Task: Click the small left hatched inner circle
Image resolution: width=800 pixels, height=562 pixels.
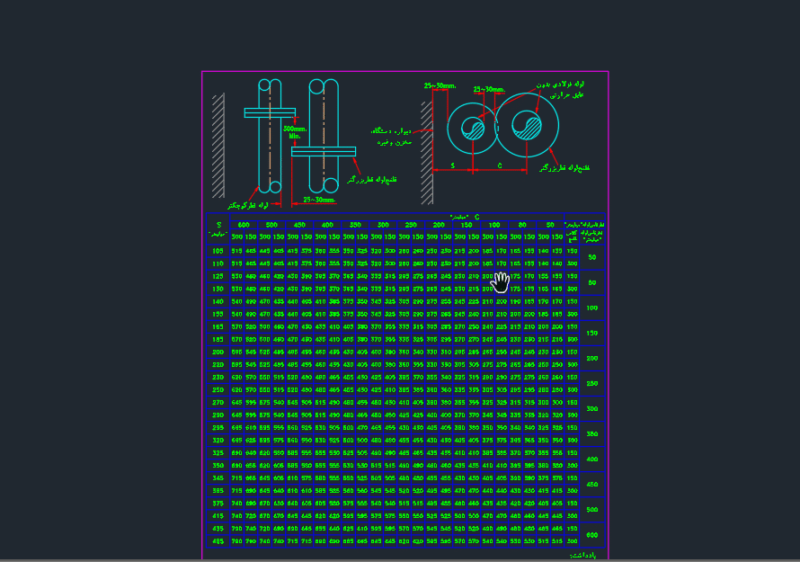Action: 472,128
